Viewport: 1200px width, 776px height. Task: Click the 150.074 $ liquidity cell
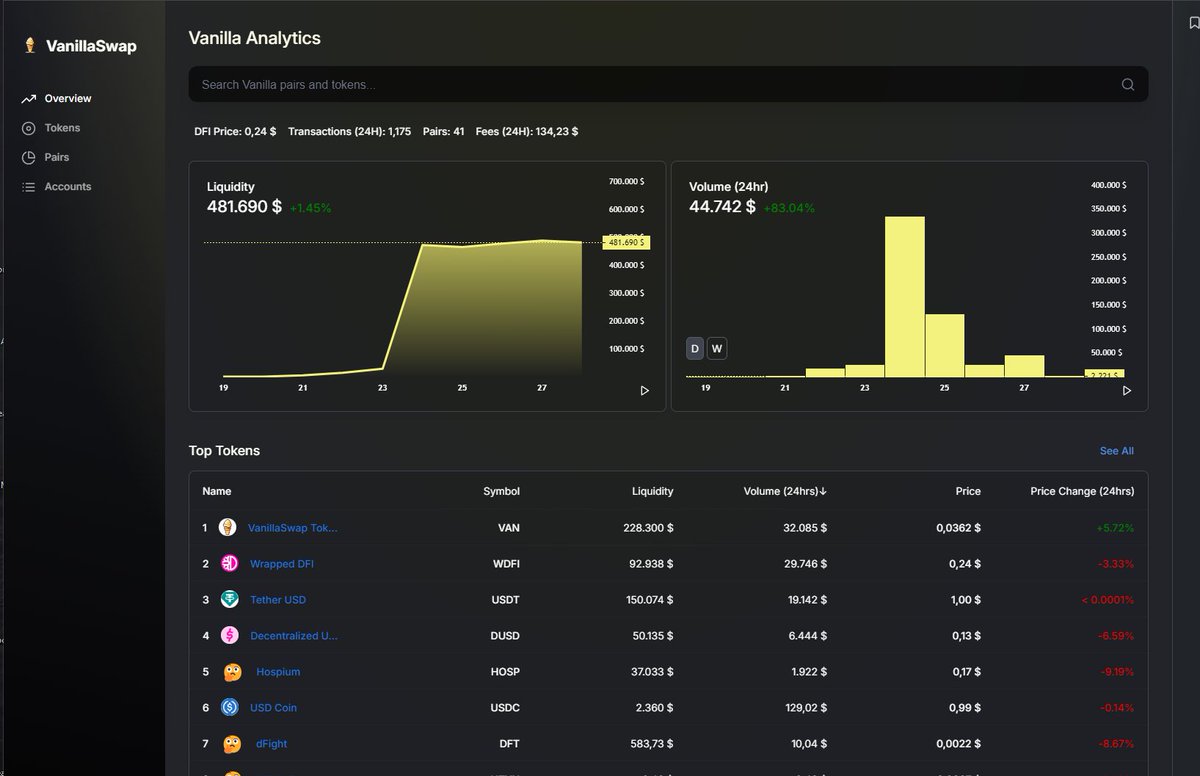tap(648, 600)
